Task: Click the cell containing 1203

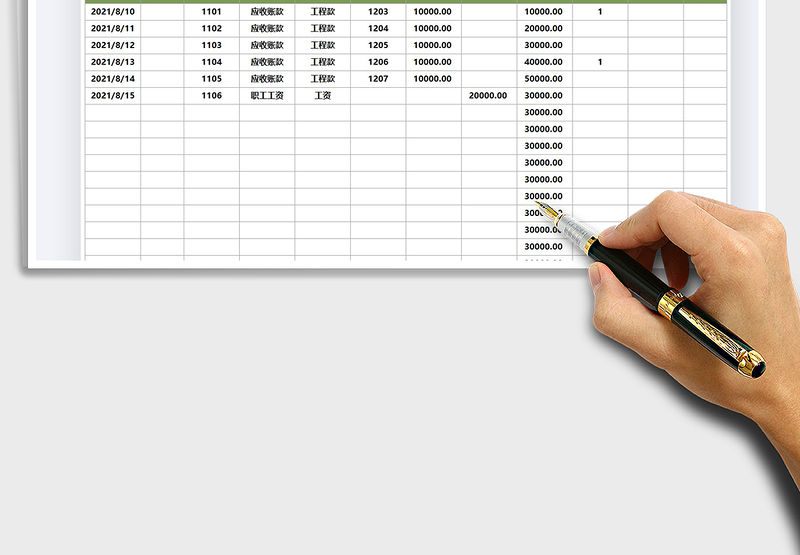Action: click(378, 12)
